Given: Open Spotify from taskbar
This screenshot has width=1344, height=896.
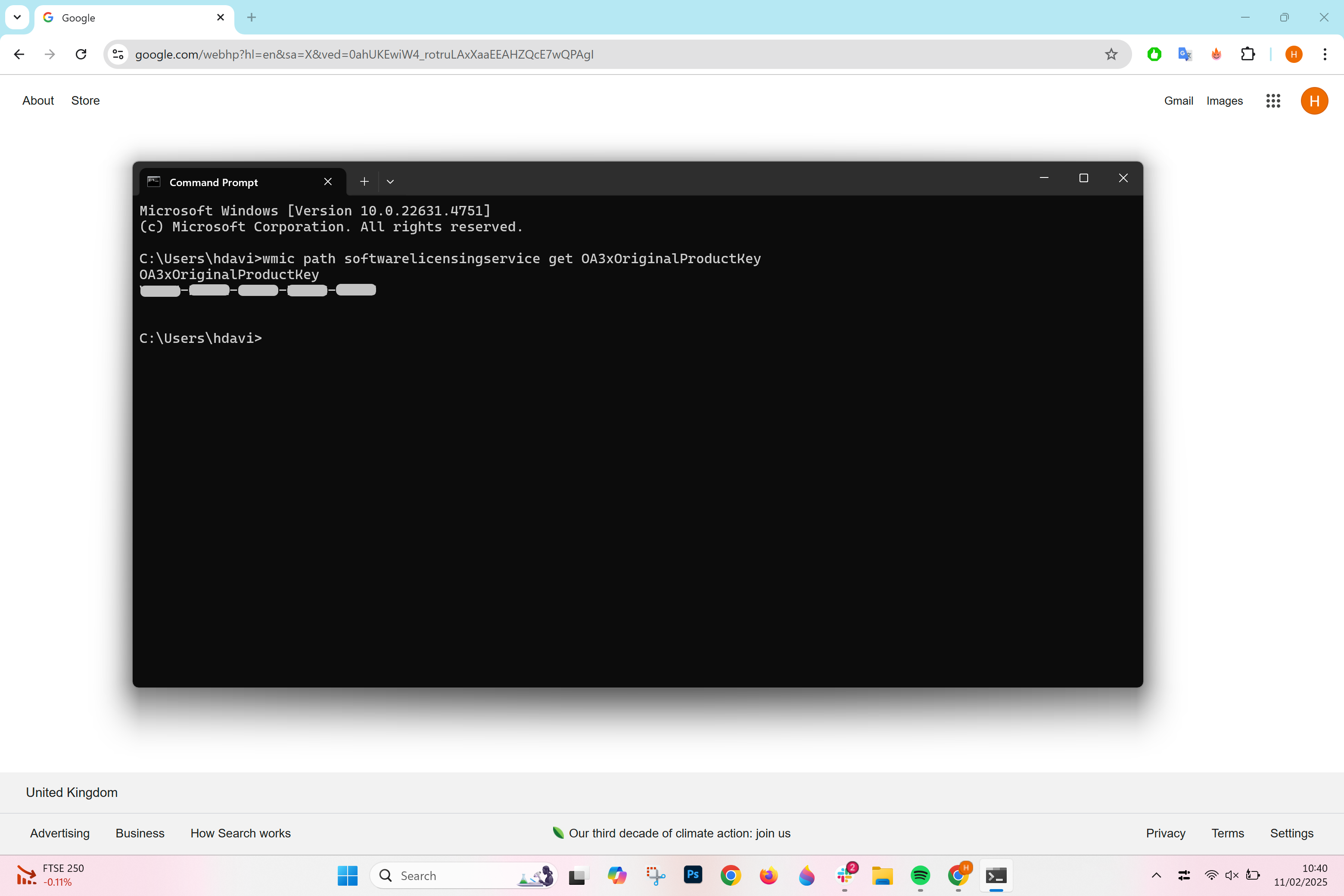Looking at the screenshot, I should [921, 875].
